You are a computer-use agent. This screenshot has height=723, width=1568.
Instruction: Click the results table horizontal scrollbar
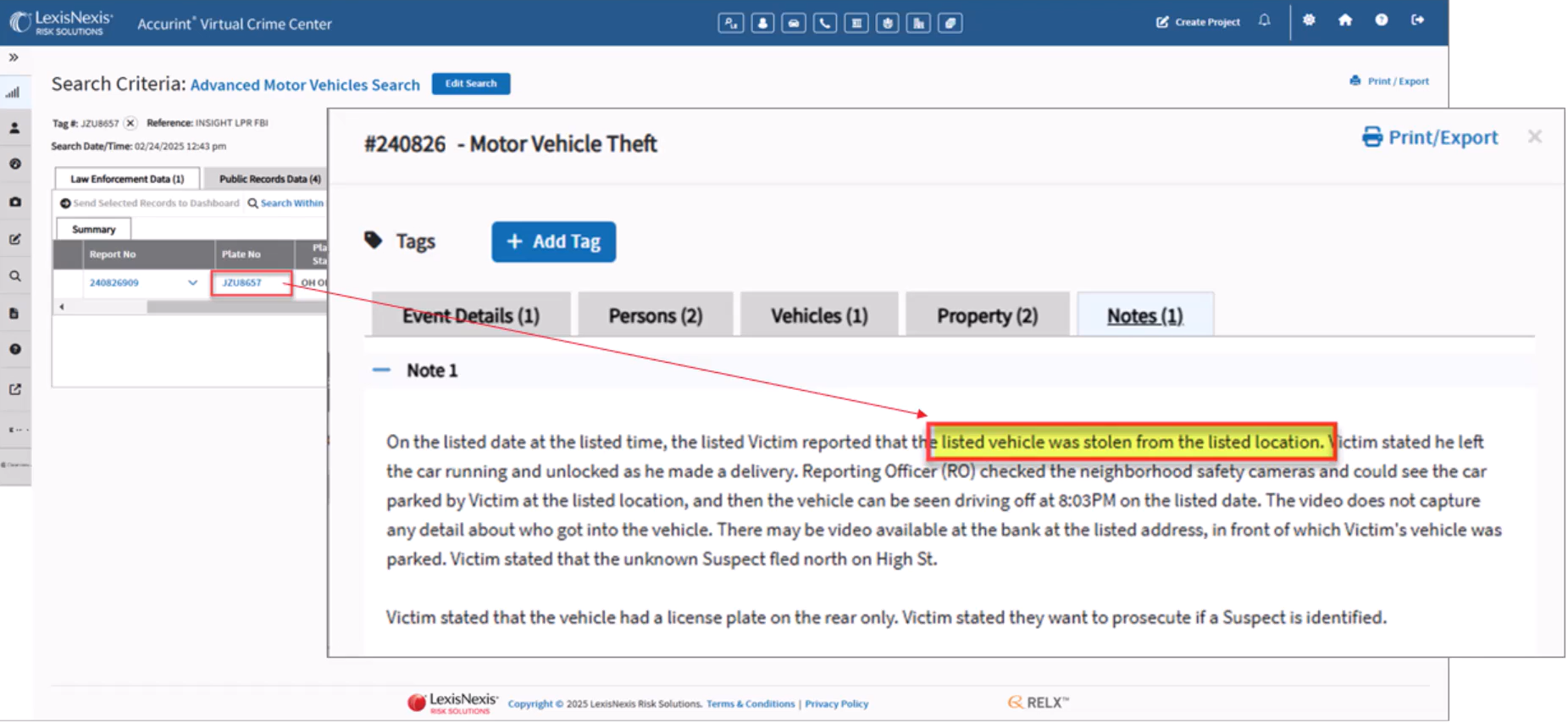[237, 307]
